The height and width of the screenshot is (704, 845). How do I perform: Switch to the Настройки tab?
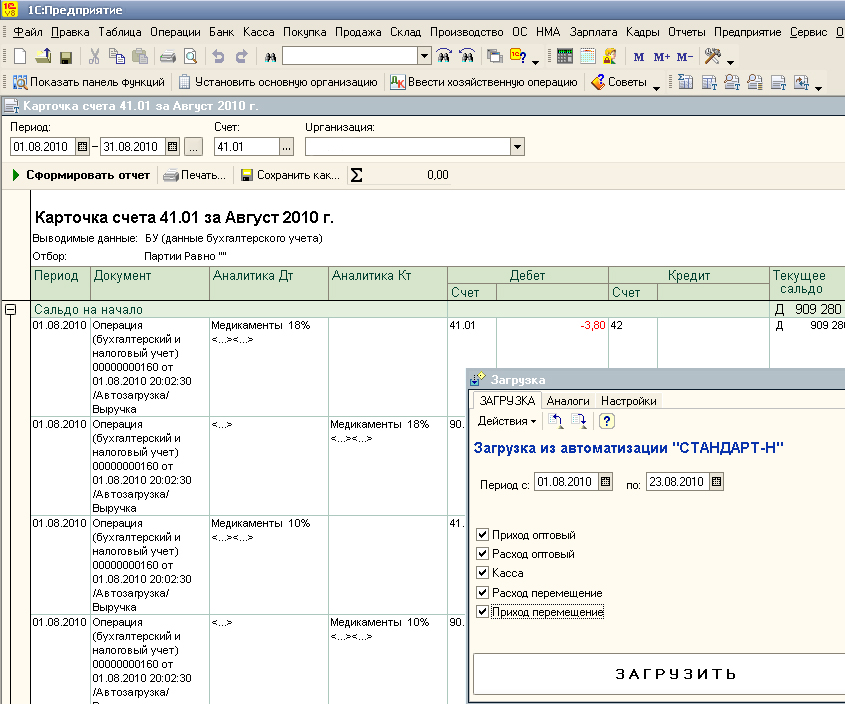[x=628, y=401]
